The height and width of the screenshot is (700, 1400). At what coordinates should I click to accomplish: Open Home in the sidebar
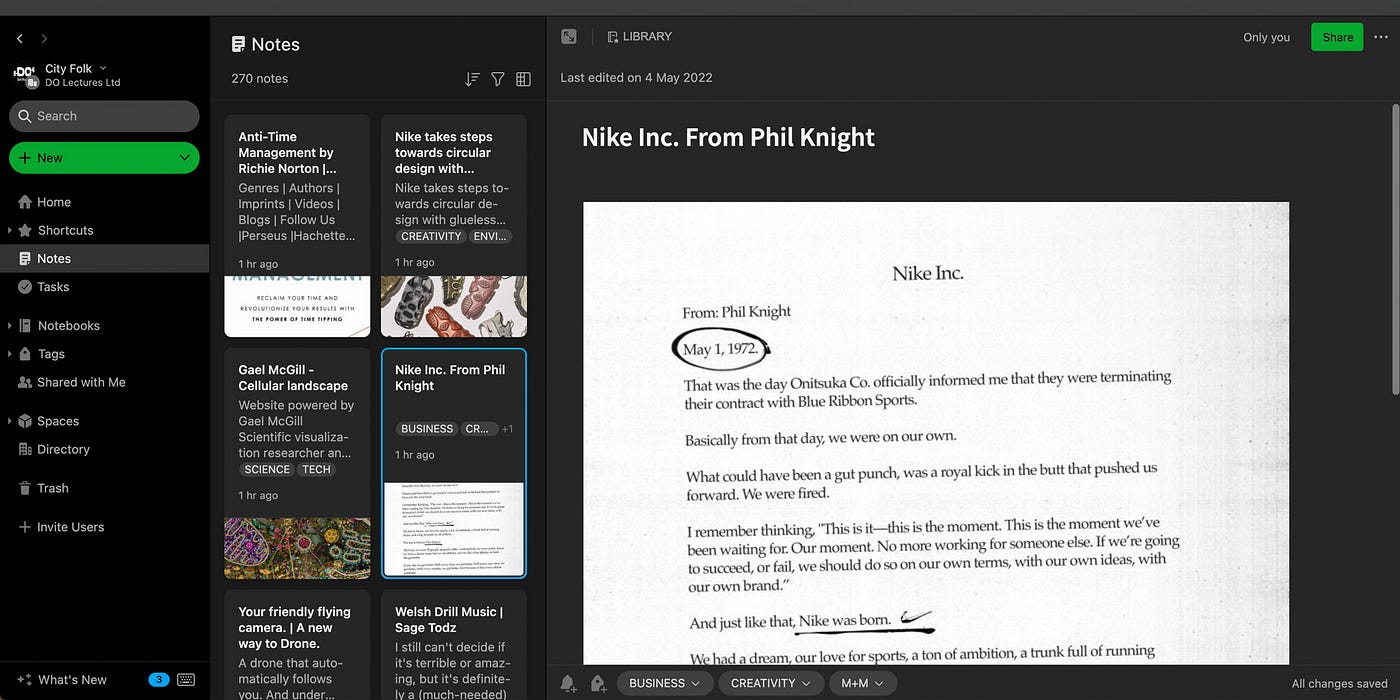[x=54, y=202]
